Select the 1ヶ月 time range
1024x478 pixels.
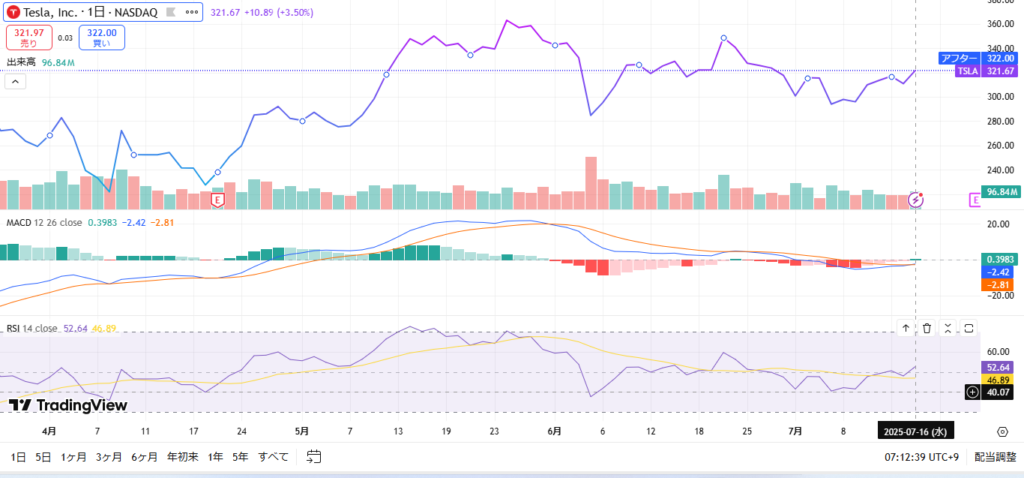[74, 457]
